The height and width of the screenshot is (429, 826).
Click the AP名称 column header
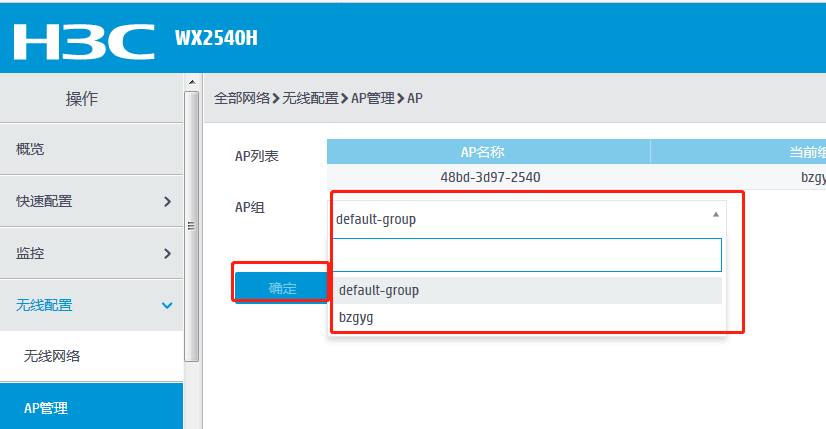point(488,152)
